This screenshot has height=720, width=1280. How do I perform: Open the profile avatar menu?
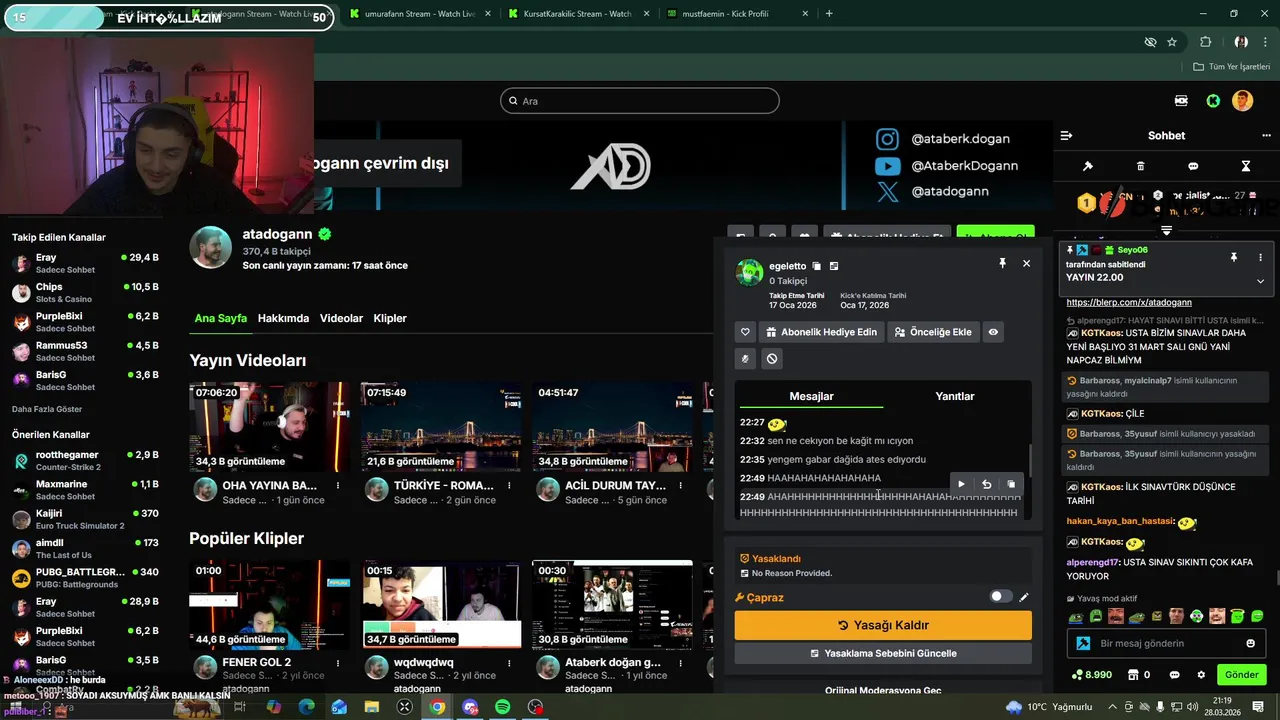pos(1242,101)
